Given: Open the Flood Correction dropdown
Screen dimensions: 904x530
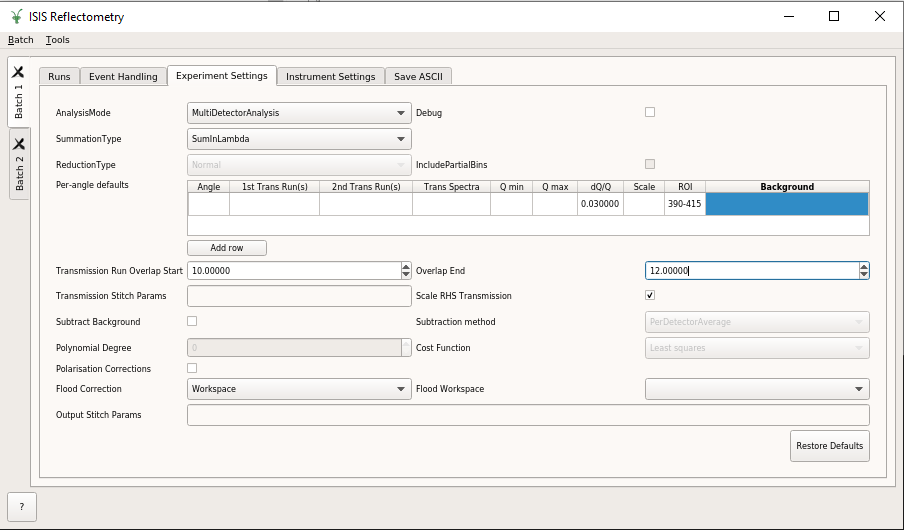Looking at the screenshot, I should pos(299,389).
